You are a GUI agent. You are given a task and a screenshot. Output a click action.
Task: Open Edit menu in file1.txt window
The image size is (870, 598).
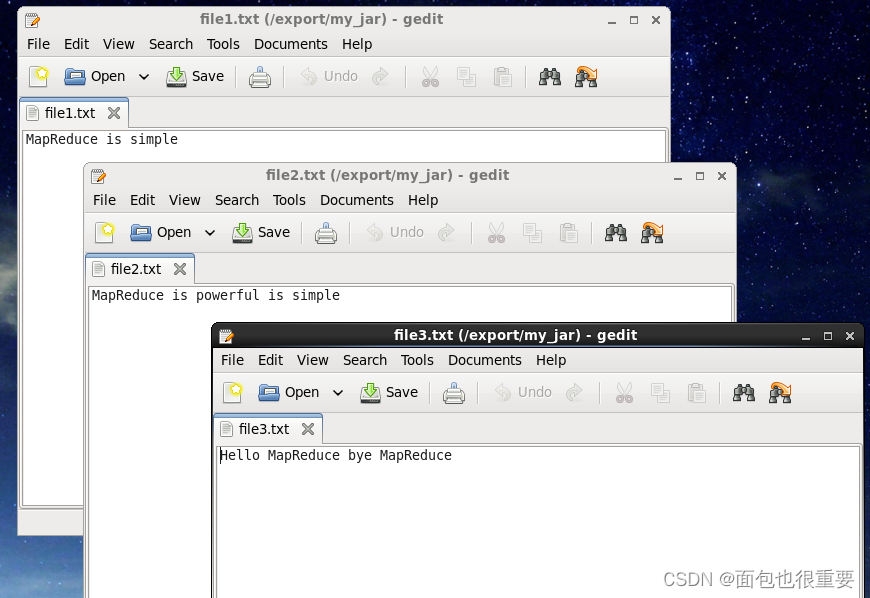[76, 44]
